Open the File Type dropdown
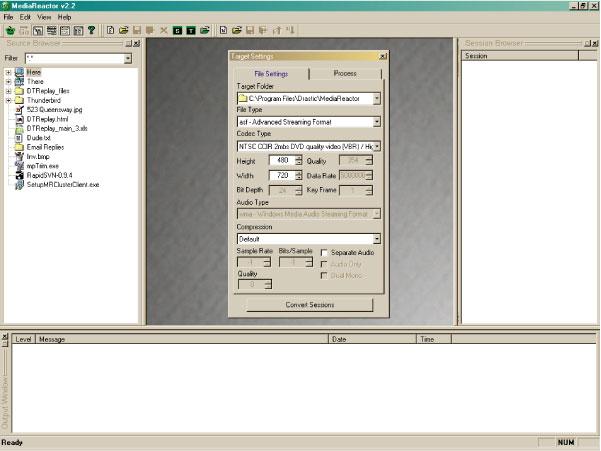 376,122
